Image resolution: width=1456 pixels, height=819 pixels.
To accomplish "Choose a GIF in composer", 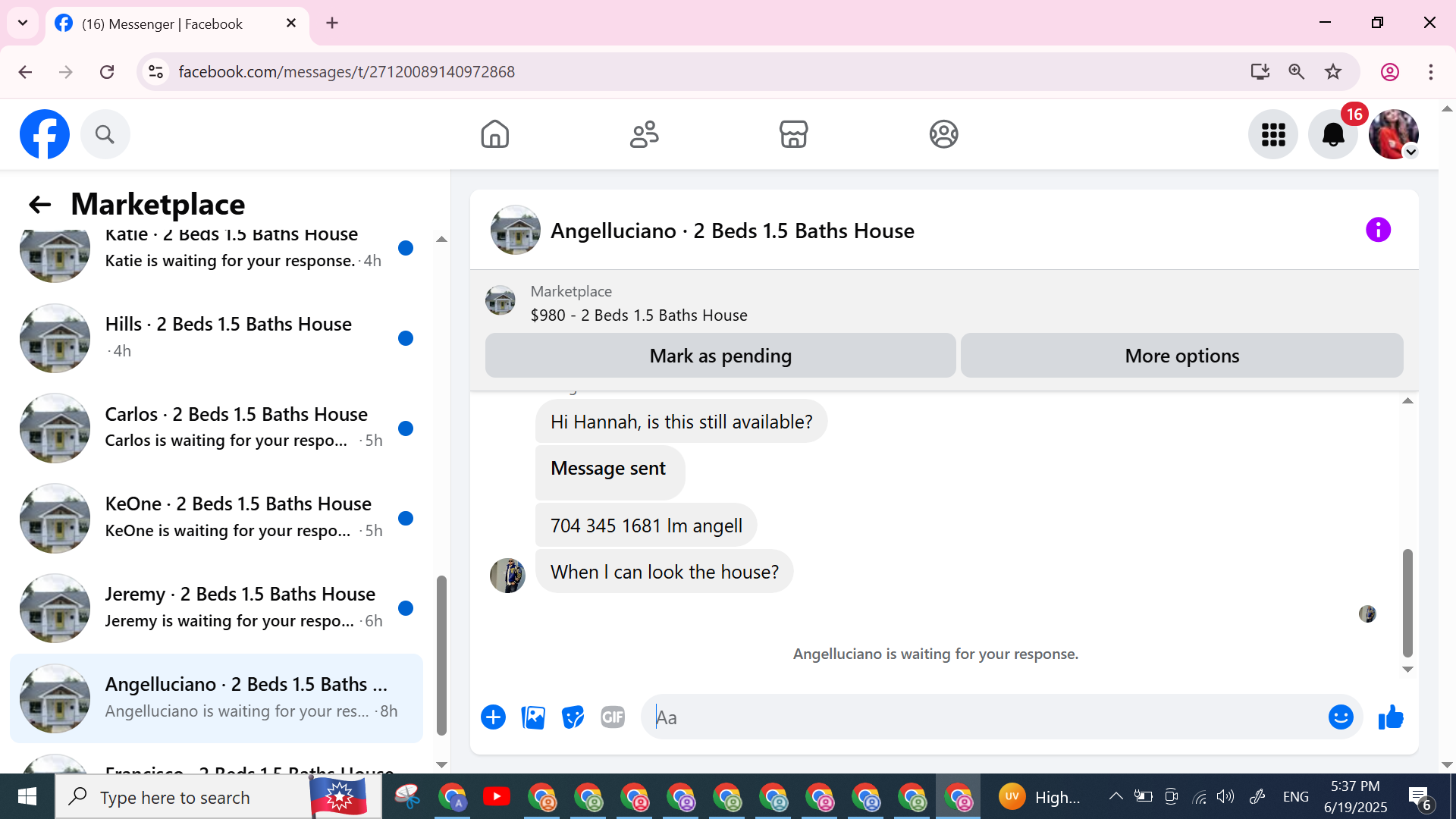I will [x=613, y=717].
